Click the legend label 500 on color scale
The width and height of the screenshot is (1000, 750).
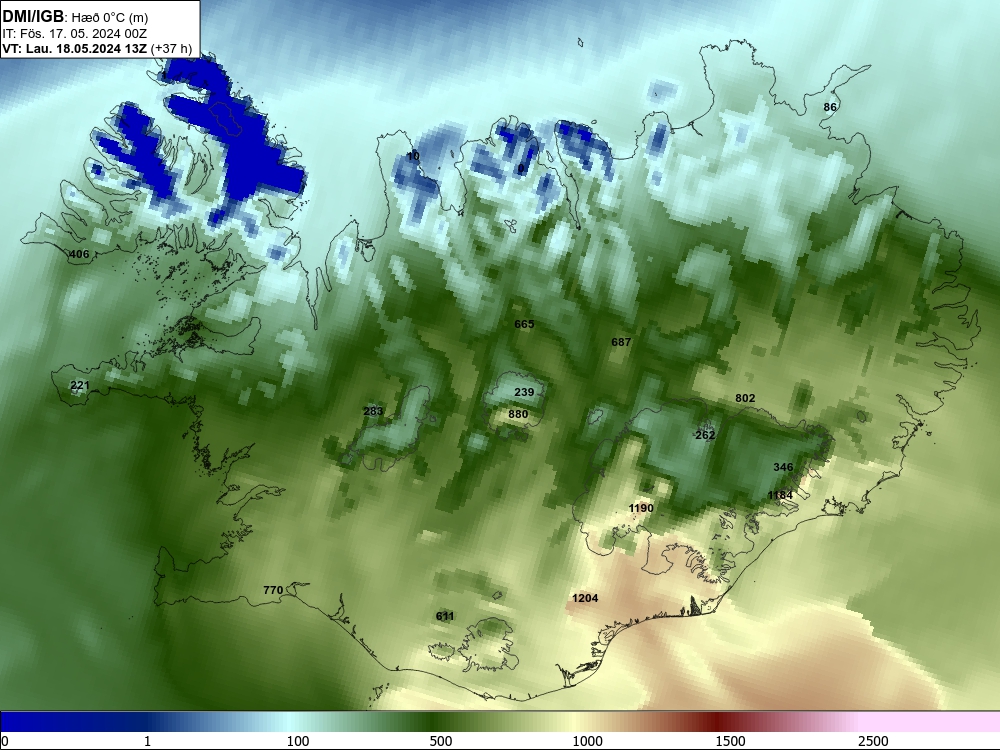(441, 741)
